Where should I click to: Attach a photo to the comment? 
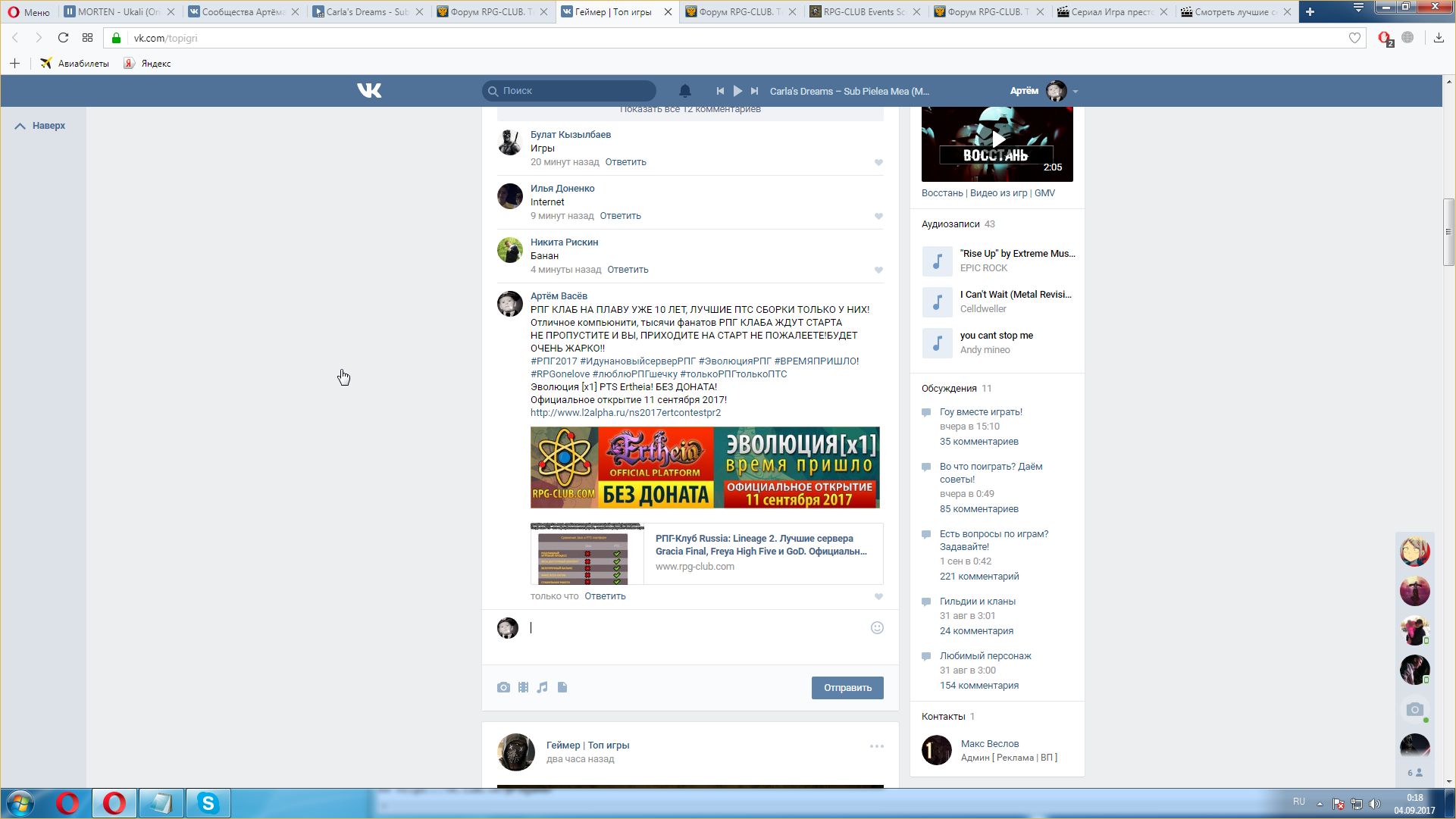coord(503,687)
